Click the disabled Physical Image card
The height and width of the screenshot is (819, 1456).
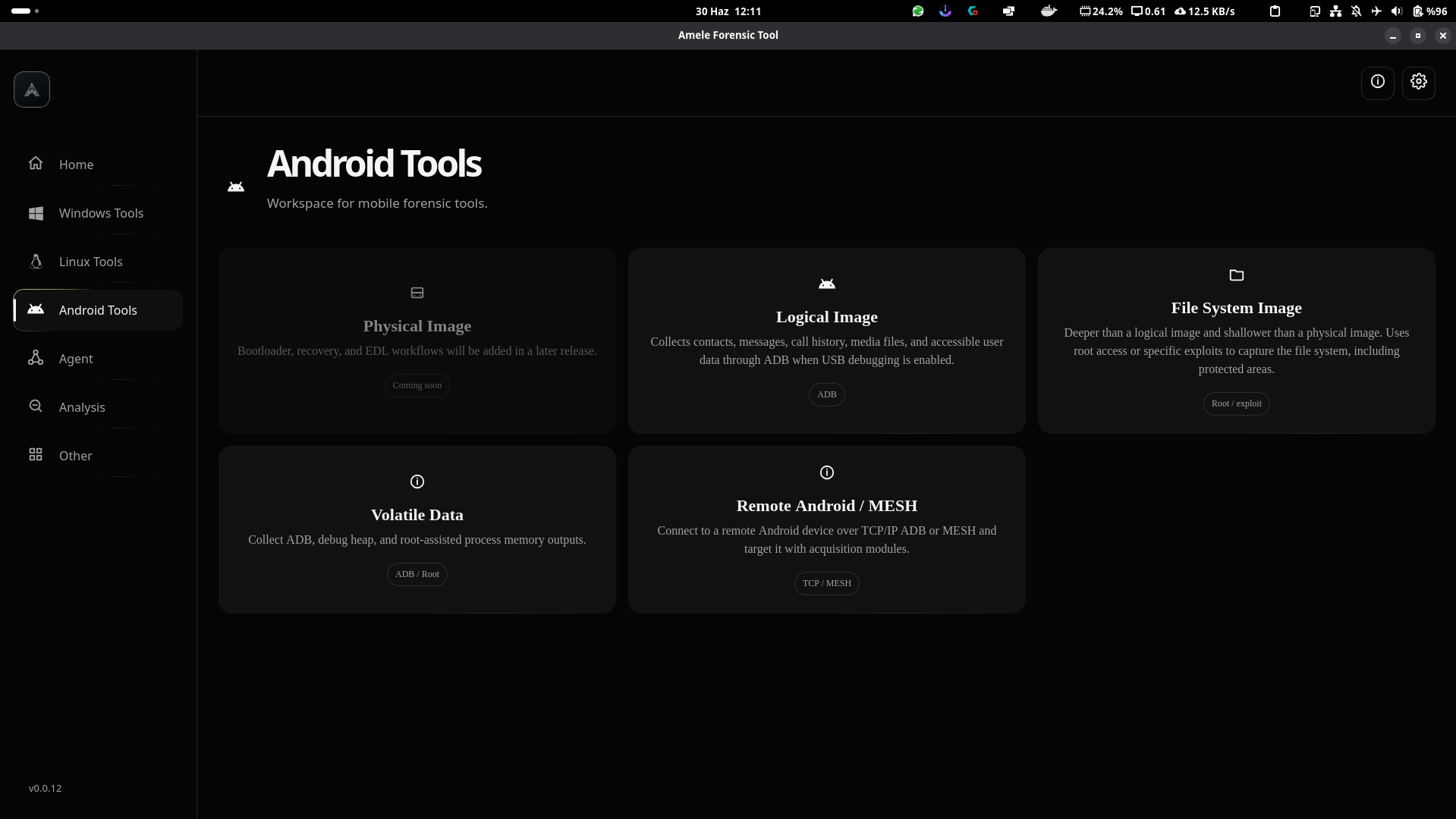417,340
